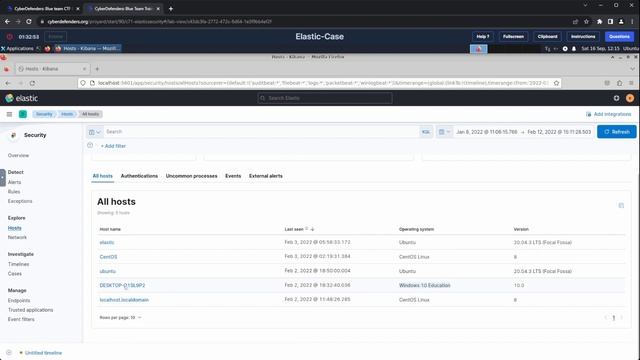Open Rules in Security sidebar
This screenshot has width=640, height=360.
[x=14, y=191]
